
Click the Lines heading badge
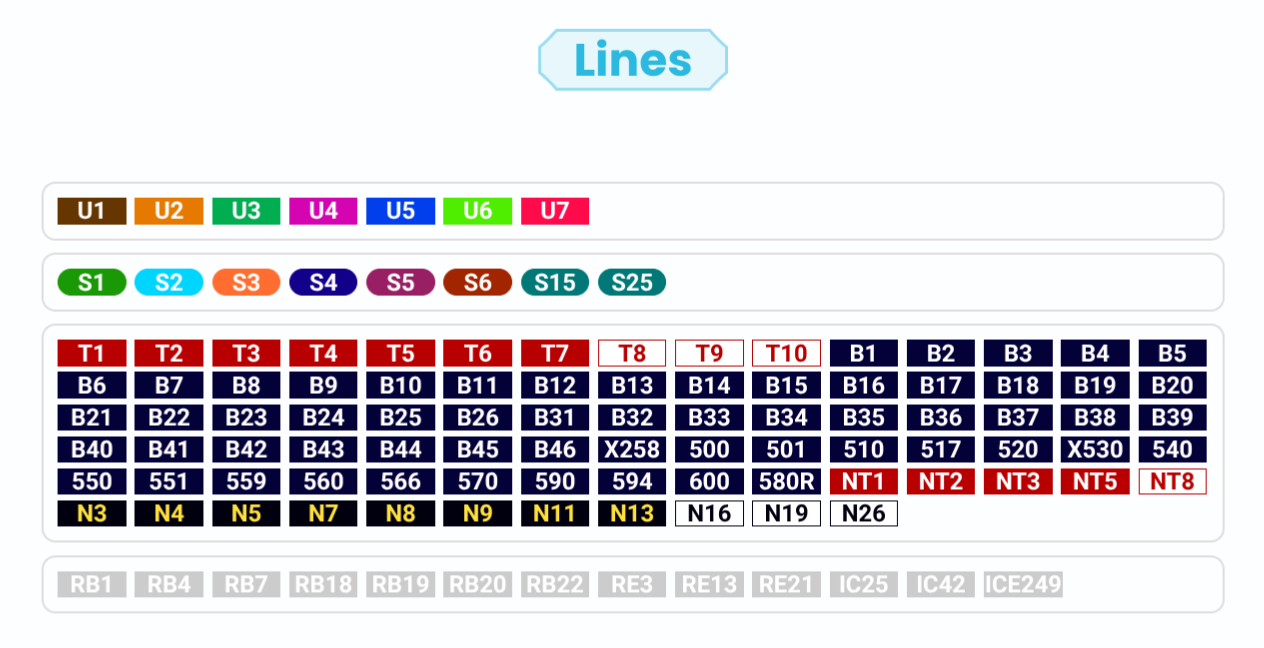click(x=632, y=60)
